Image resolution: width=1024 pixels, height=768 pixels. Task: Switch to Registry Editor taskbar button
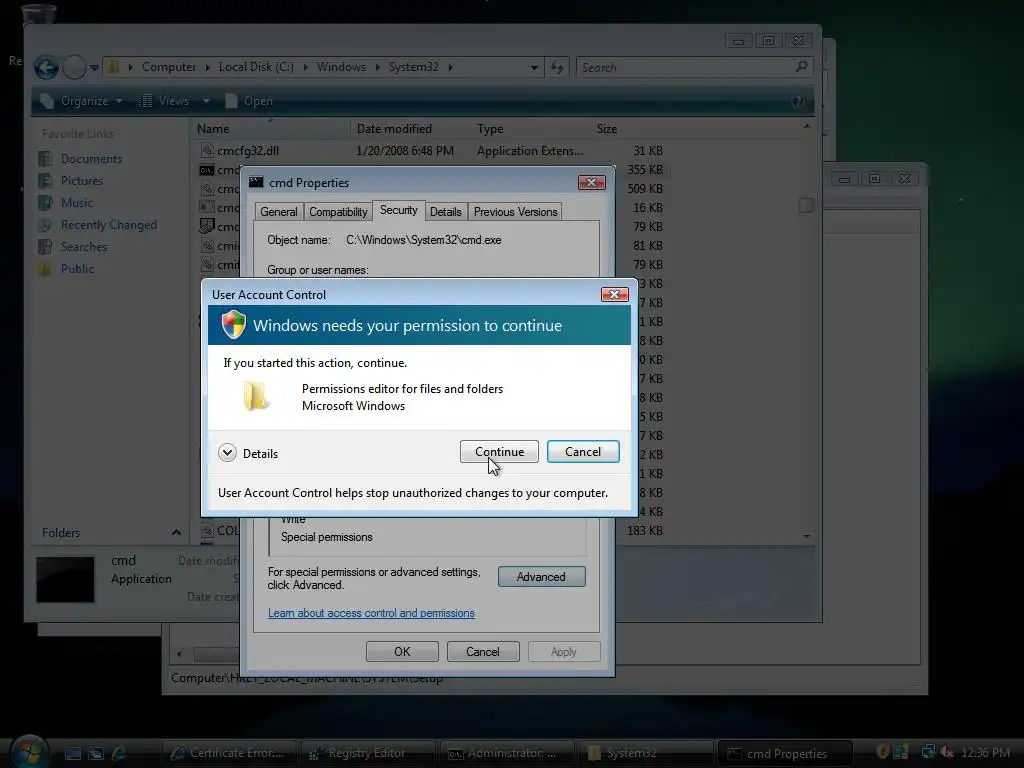coord(368,753)
